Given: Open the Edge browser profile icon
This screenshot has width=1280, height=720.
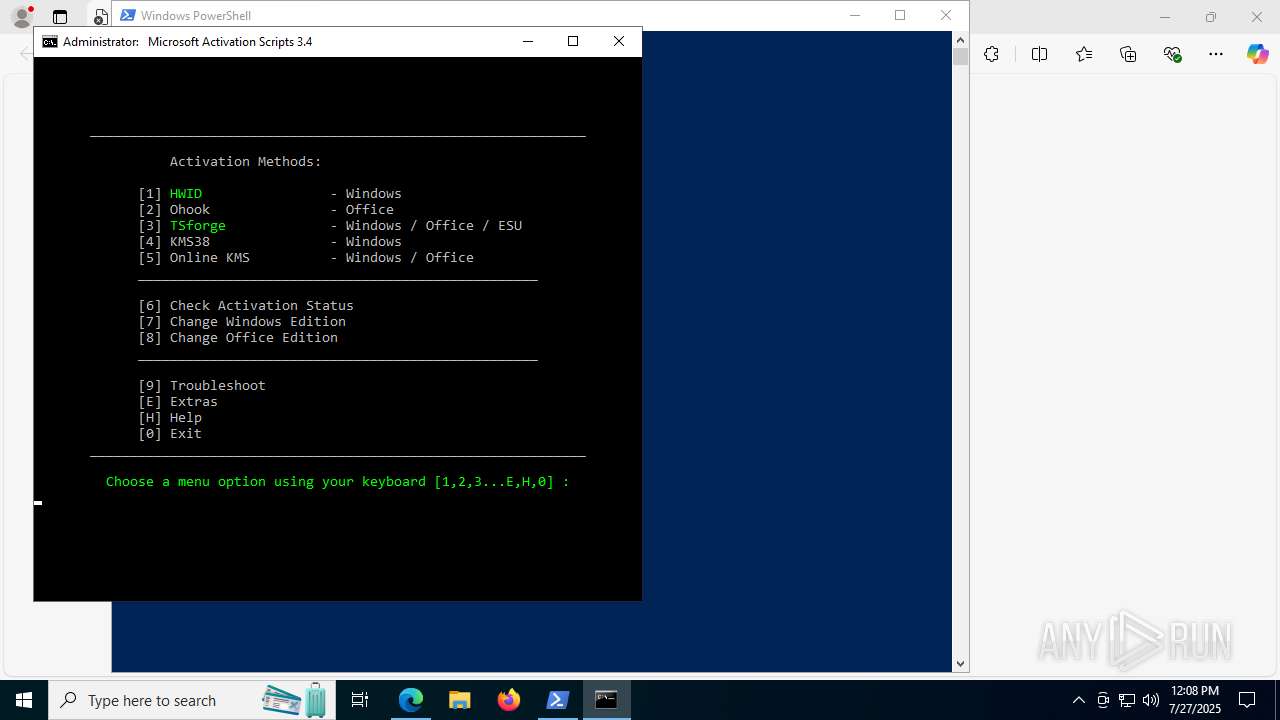Looking at the screenshot, I should tap(21, 16).
